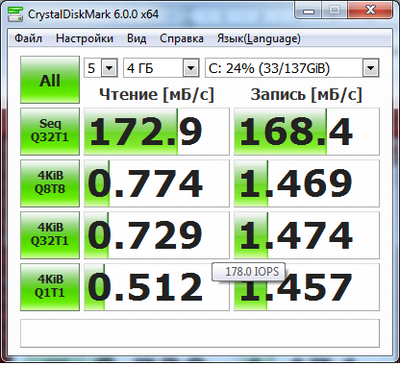400x365 pixels.
Task: Click the Seq write result 168.4
Action: pyautogui.click(x=307, y=131)
